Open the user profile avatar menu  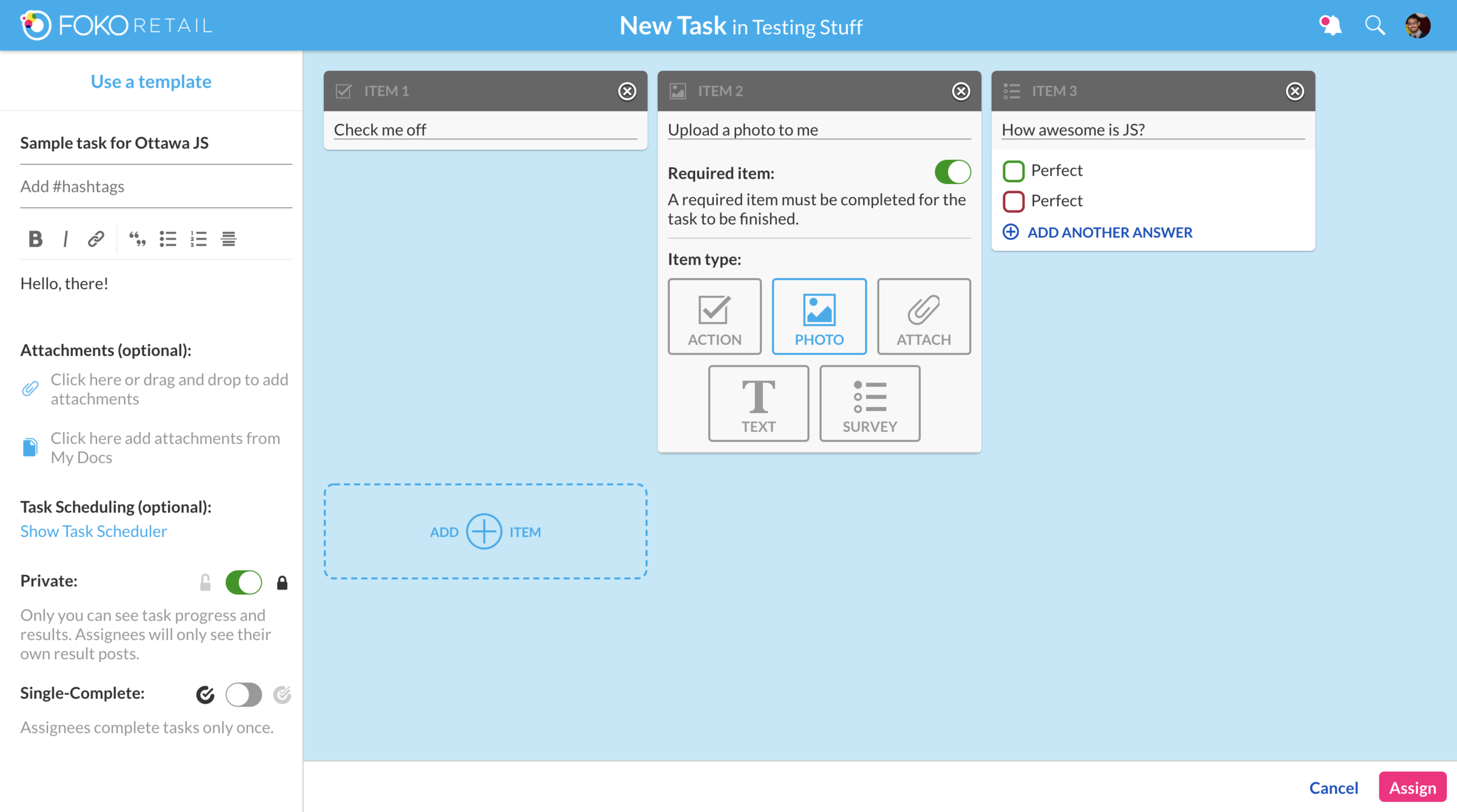tap(1418, 25)
